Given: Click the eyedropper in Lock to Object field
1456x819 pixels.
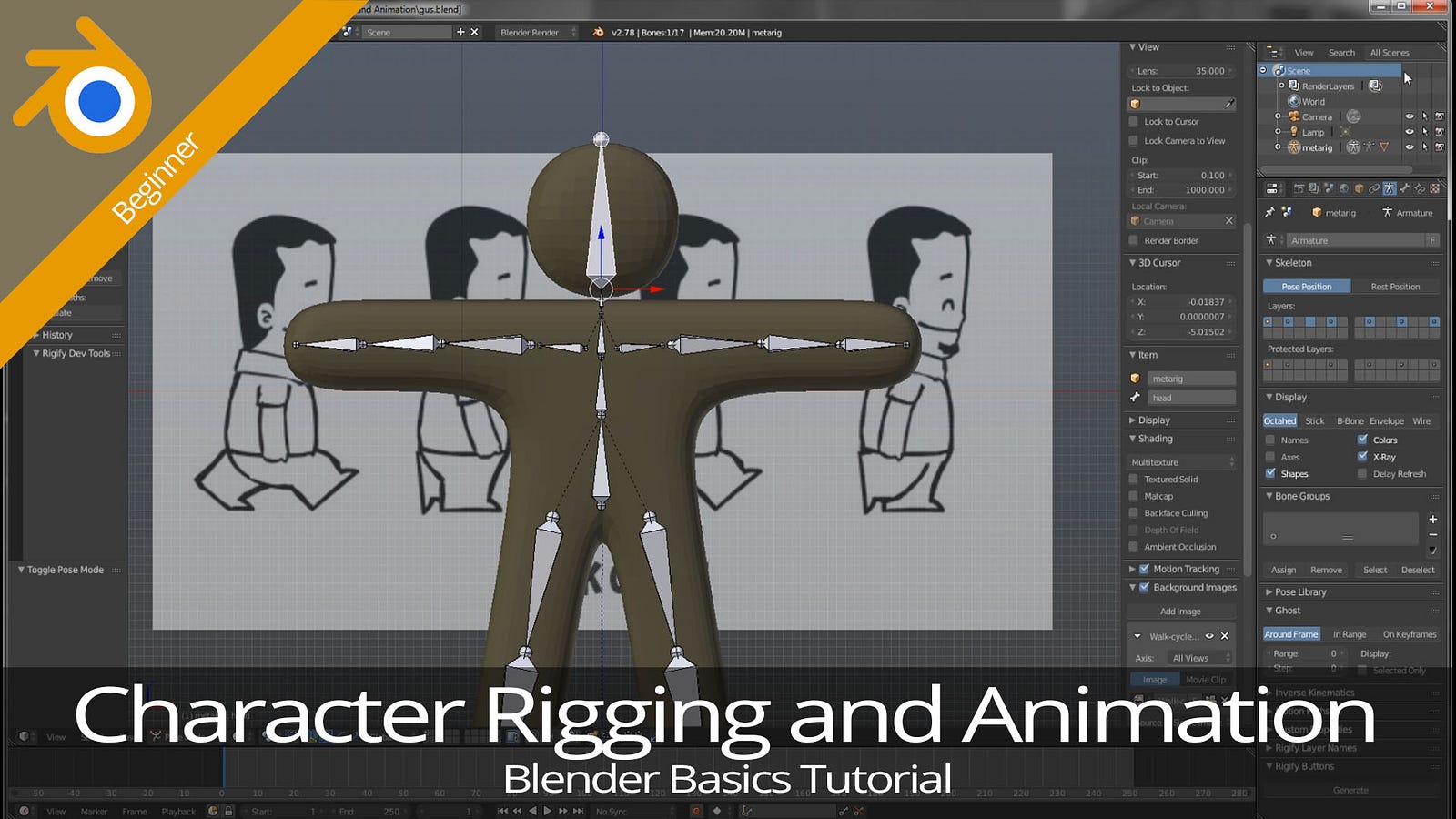Looking at the screenshot, I should pyautogui.click(x=1228, y=104).
